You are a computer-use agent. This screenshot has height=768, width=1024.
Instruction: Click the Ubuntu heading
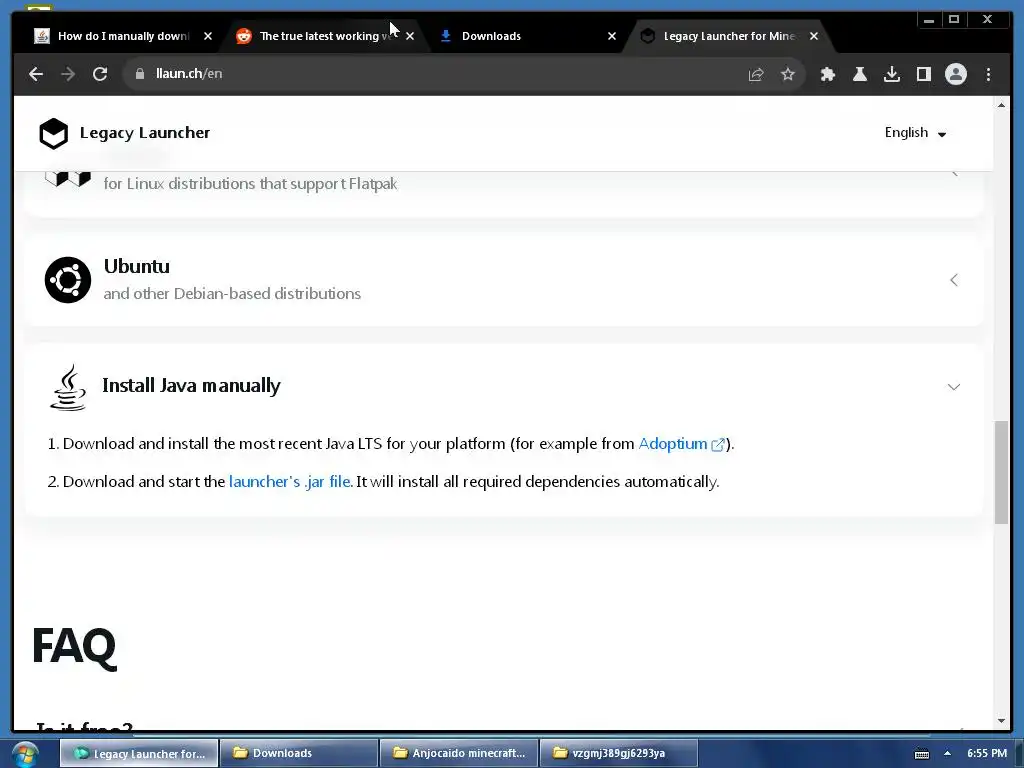click(x=136, y=266)
